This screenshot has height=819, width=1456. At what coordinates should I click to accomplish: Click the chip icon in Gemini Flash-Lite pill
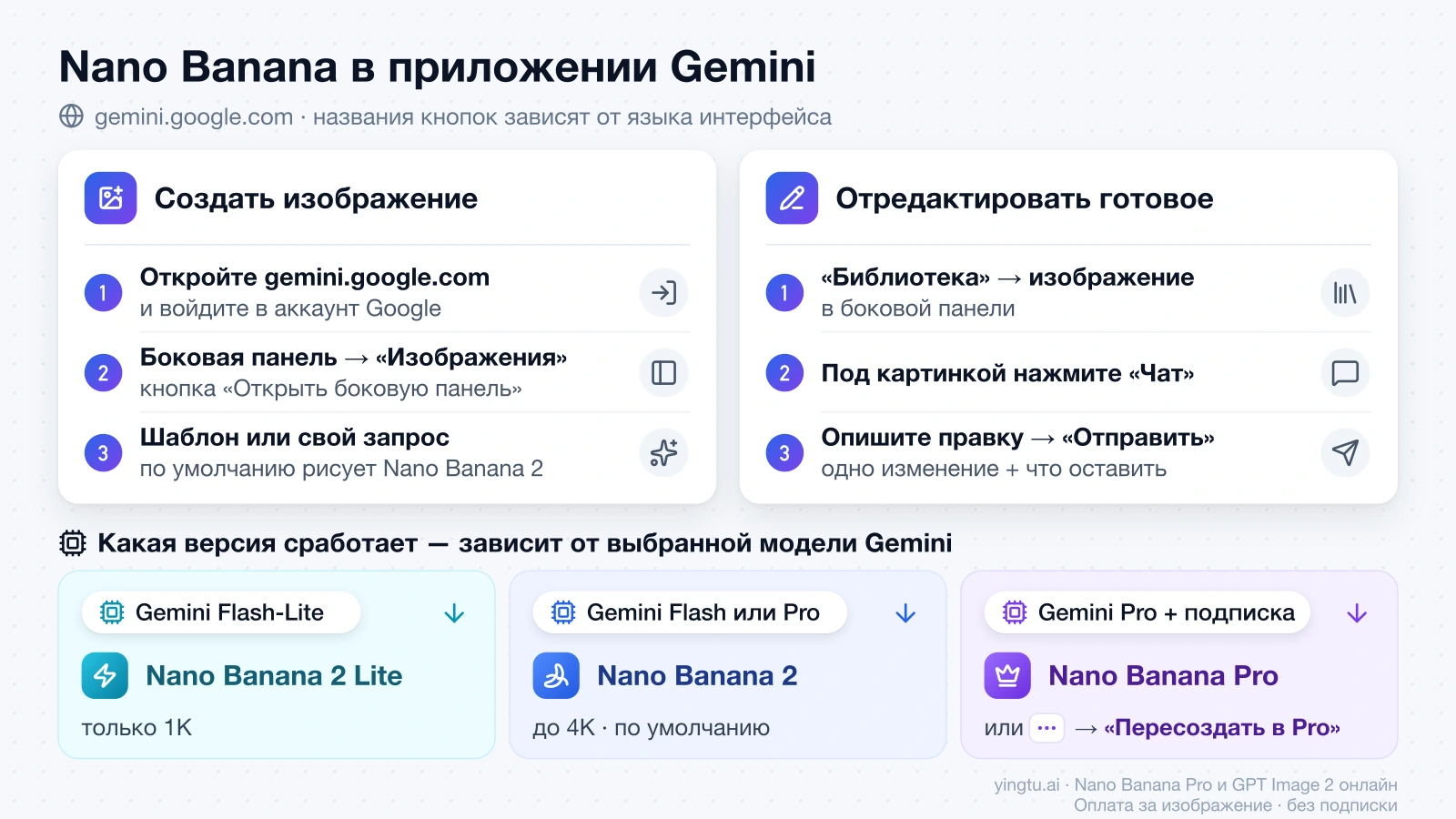[x=112, y=612]
